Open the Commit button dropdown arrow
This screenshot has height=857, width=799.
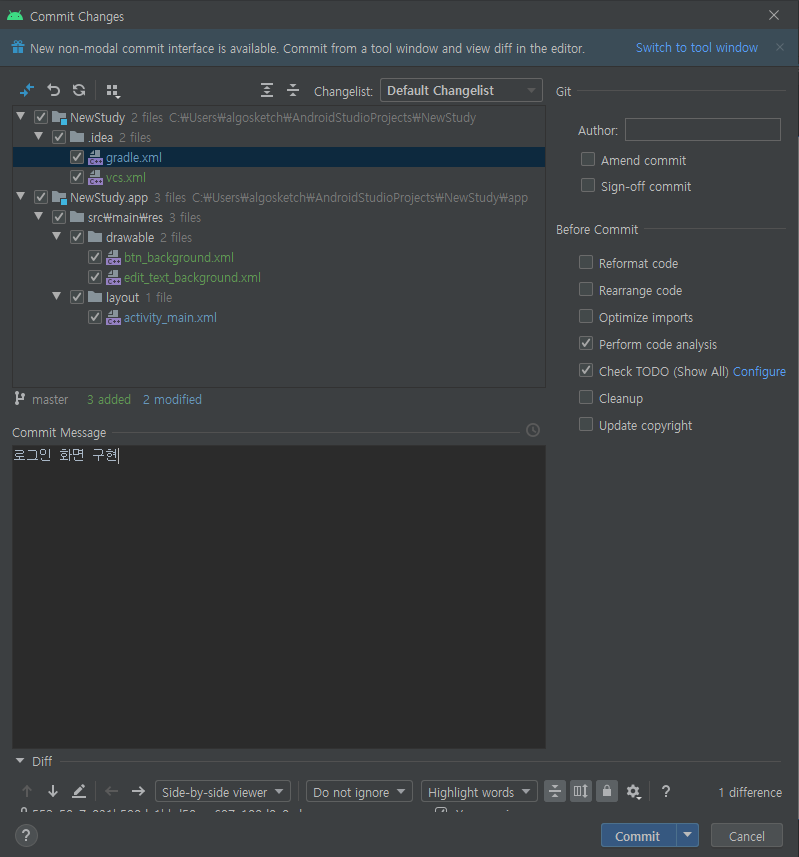[x=688, y=835]
